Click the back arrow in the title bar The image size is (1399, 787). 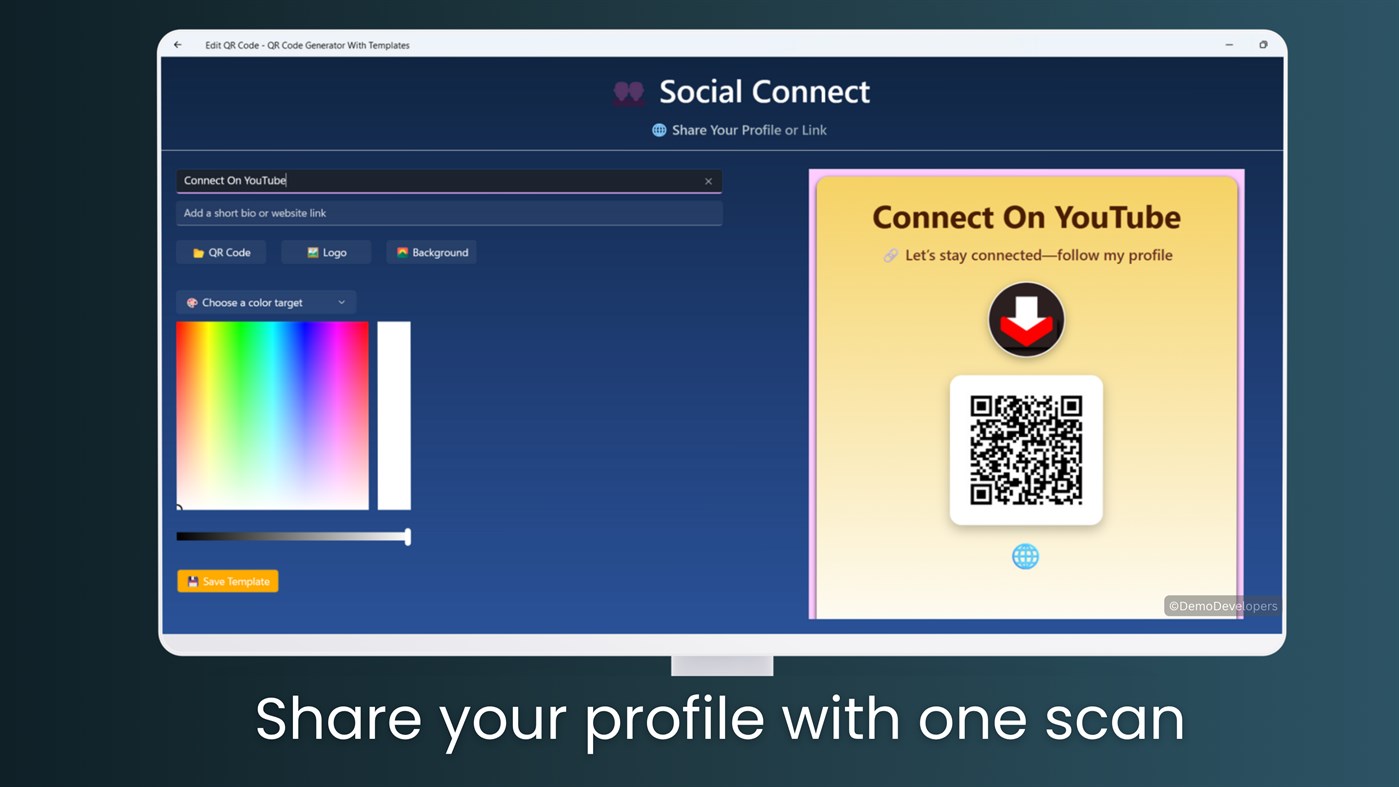[x=176, y=45]
